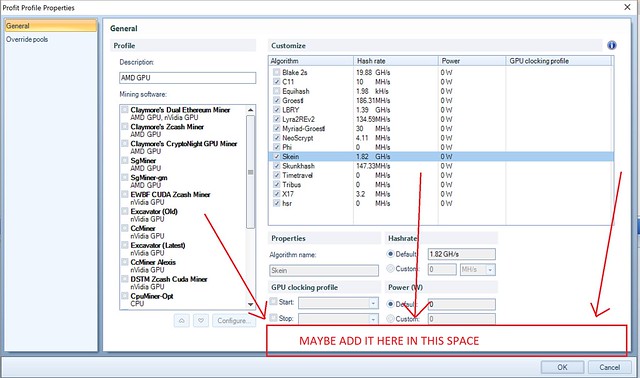Enable Claymore's CryptoNight GPU Miner checkbox
The width and height of the screenshot is (640, 378).
(x=125, y=144)
